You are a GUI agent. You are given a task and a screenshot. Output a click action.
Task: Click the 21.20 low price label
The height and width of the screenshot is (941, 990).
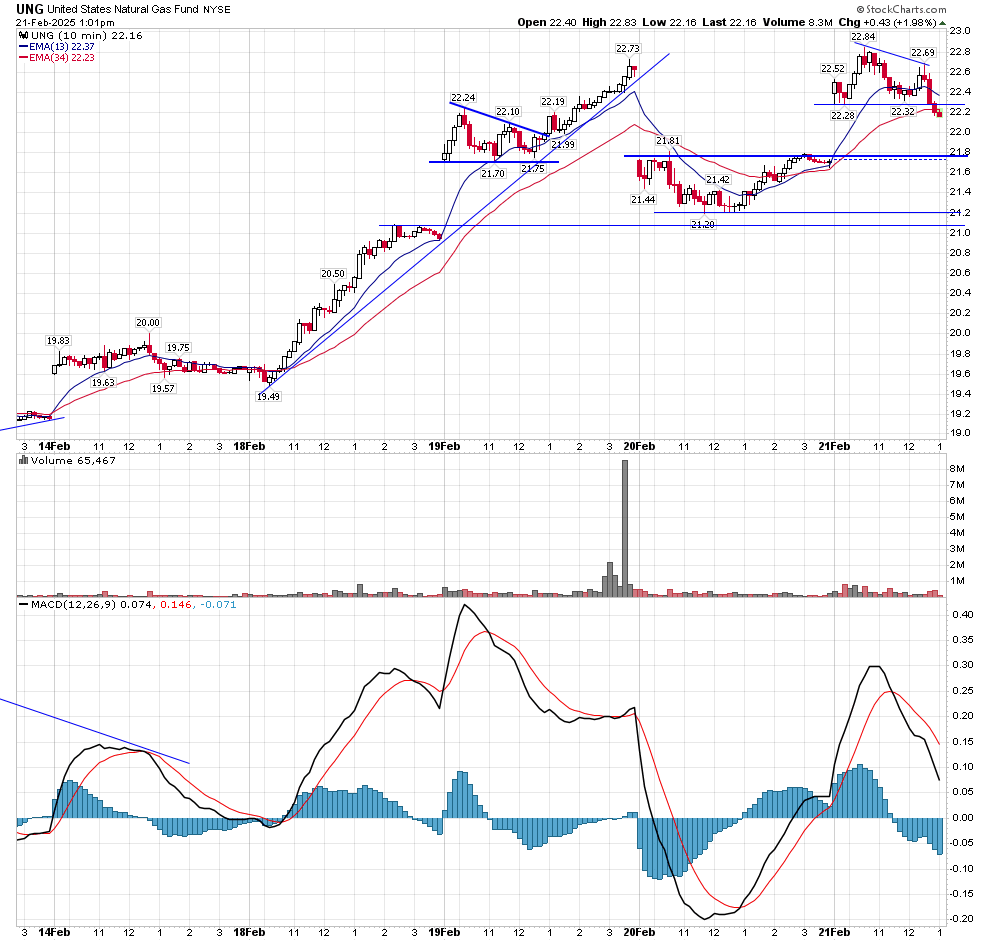(703, 224)
